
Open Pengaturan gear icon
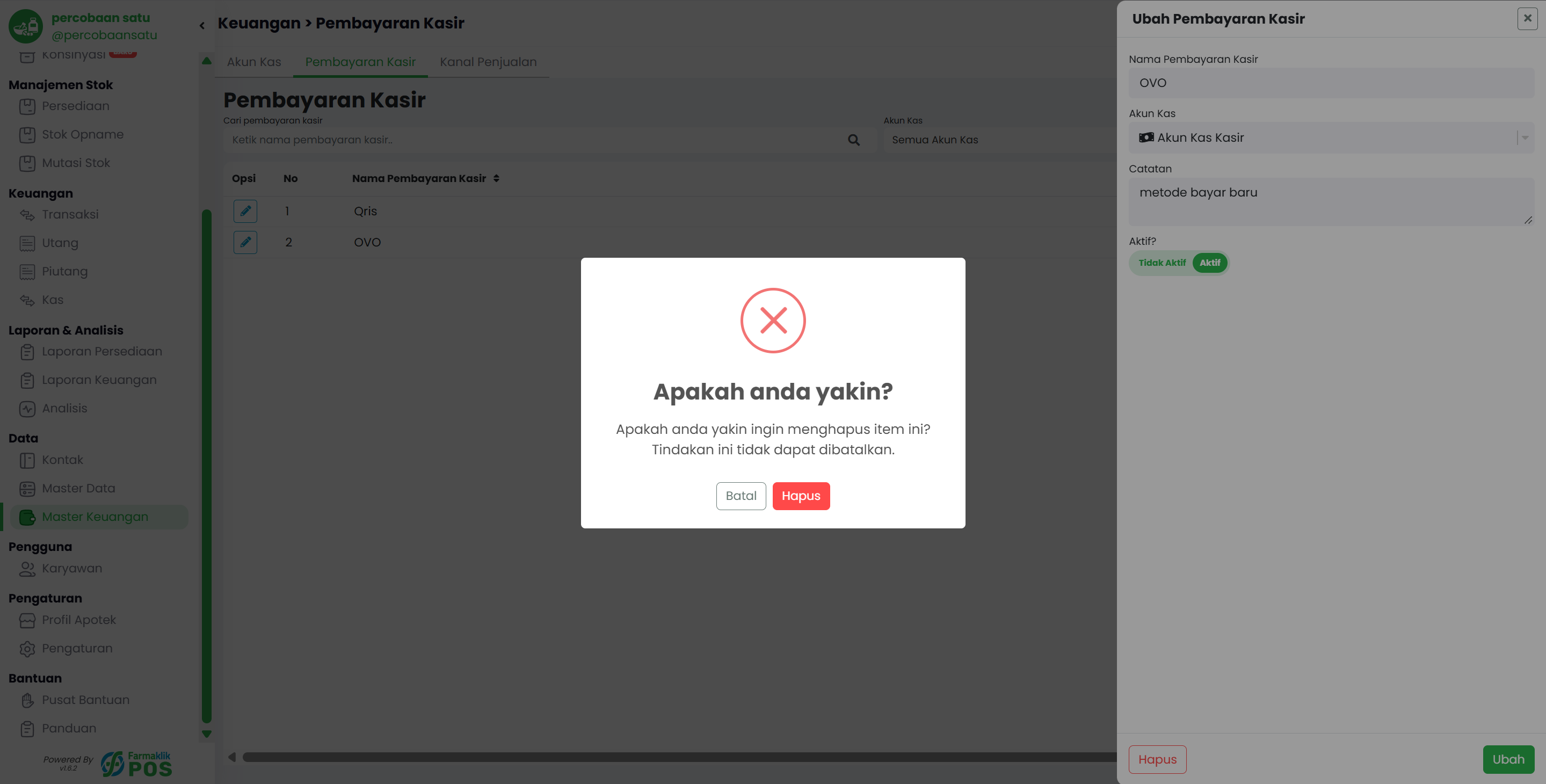27,649
